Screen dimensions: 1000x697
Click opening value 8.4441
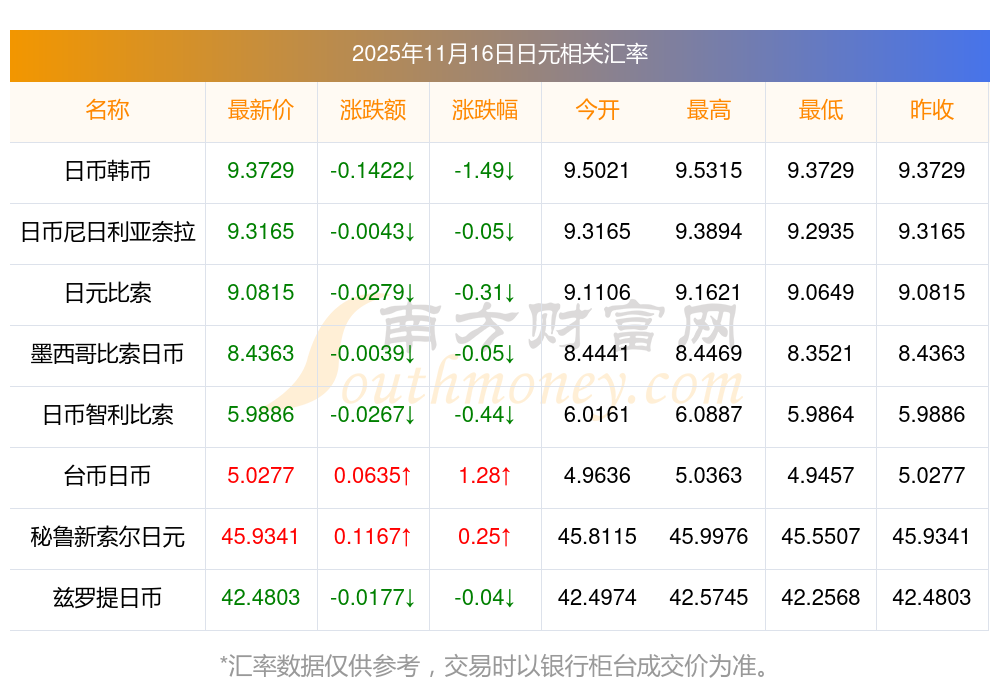coord(597,353)
